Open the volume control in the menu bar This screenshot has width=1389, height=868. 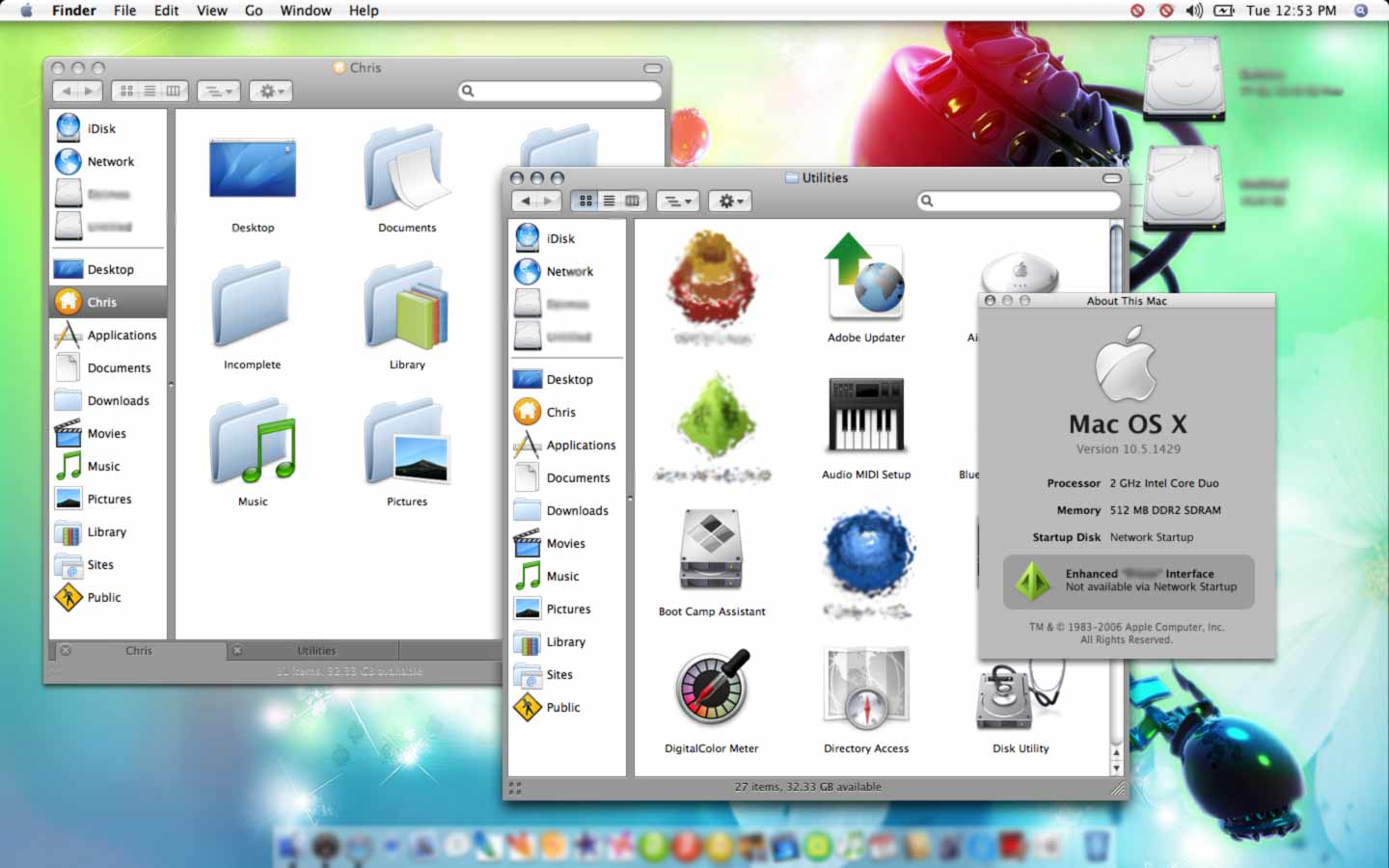tap(1194, 11)
